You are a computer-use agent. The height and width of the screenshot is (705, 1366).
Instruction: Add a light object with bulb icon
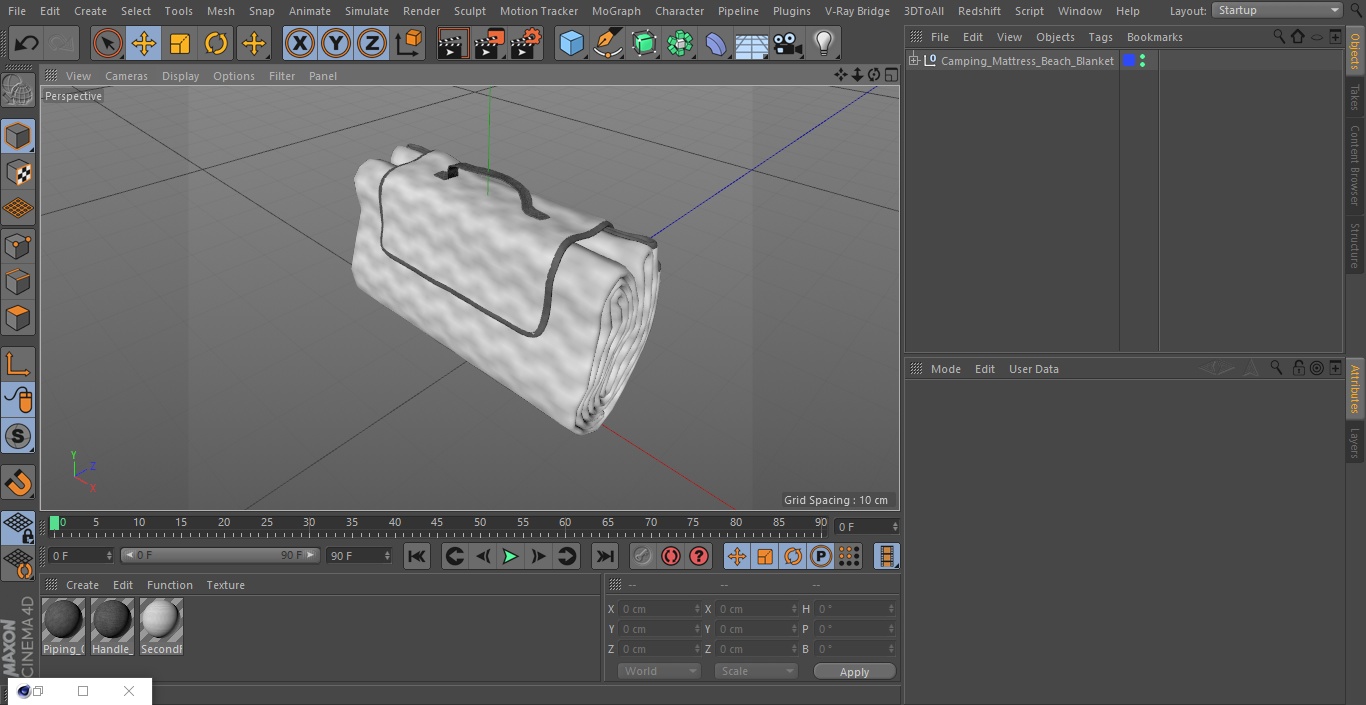coord(823,44)
